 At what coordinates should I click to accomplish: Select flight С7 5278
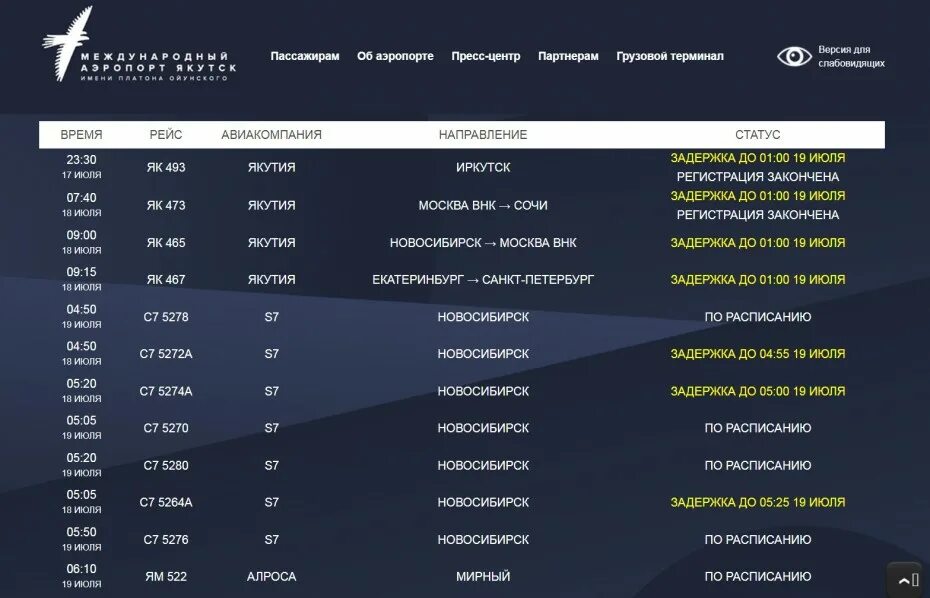point(166,317)
